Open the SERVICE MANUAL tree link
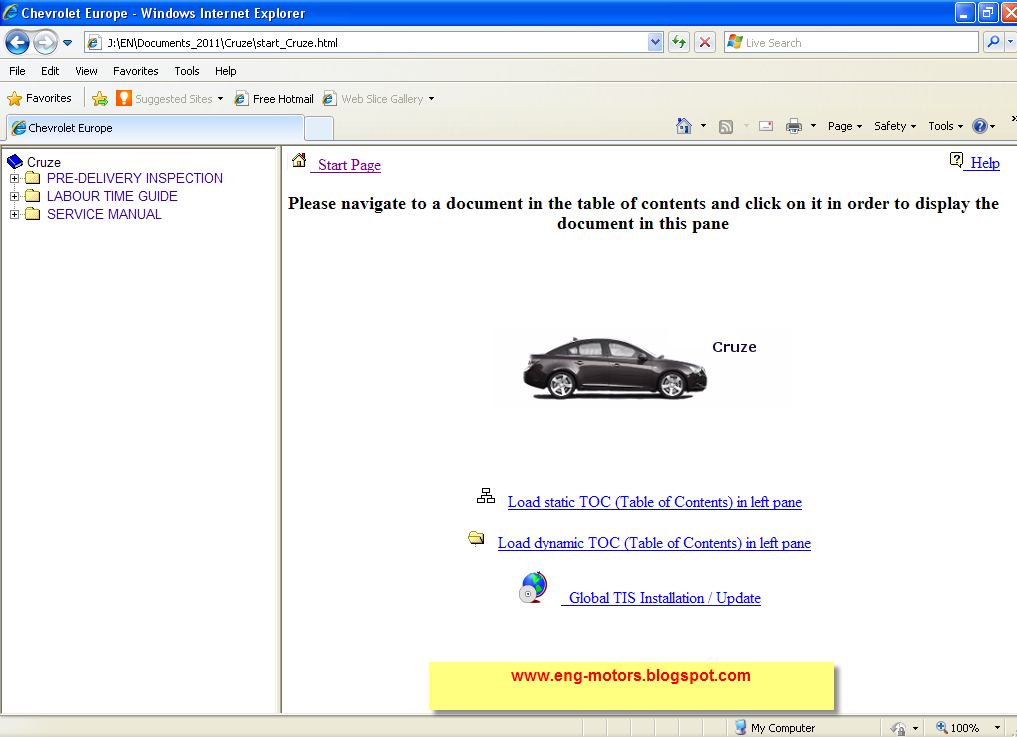 pos(104,214)
